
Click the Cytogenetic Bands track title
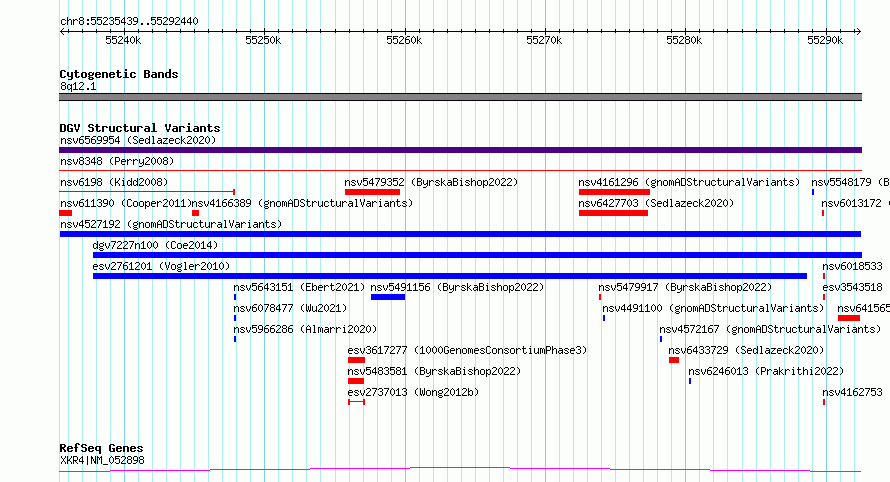(x=119, y=74)
